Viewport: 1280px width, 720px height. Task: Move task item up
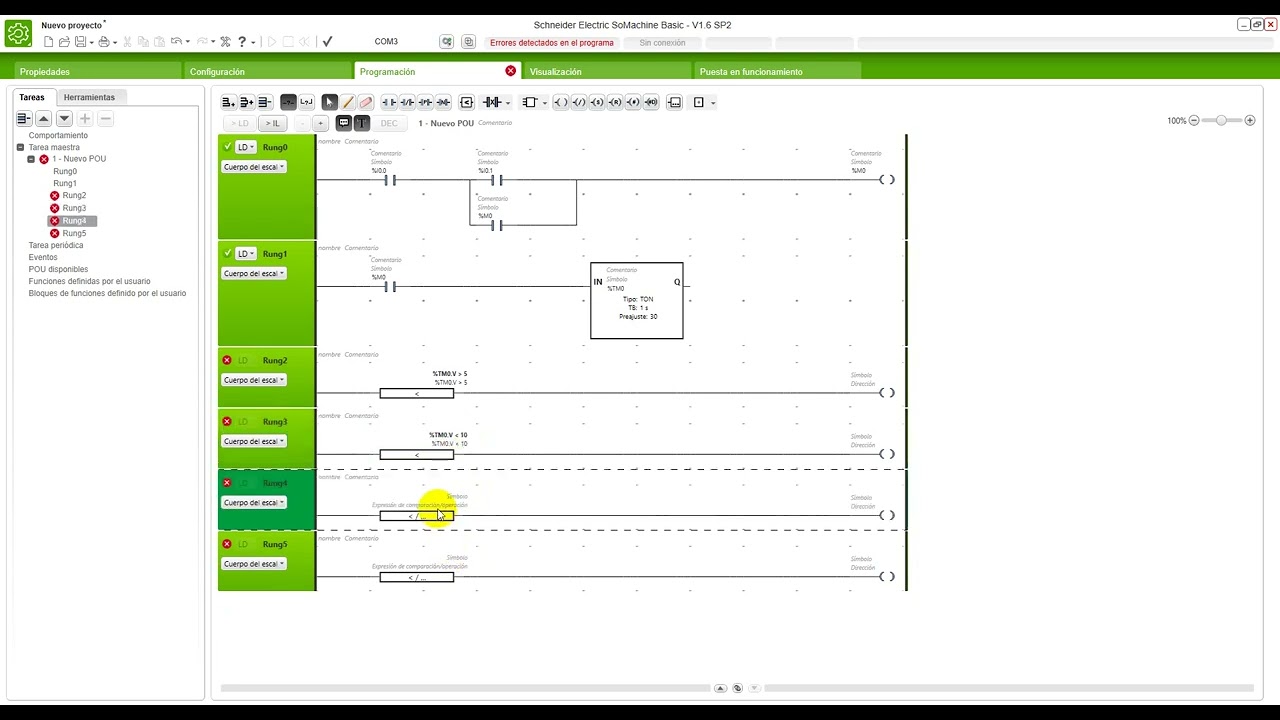pos(44,118)
